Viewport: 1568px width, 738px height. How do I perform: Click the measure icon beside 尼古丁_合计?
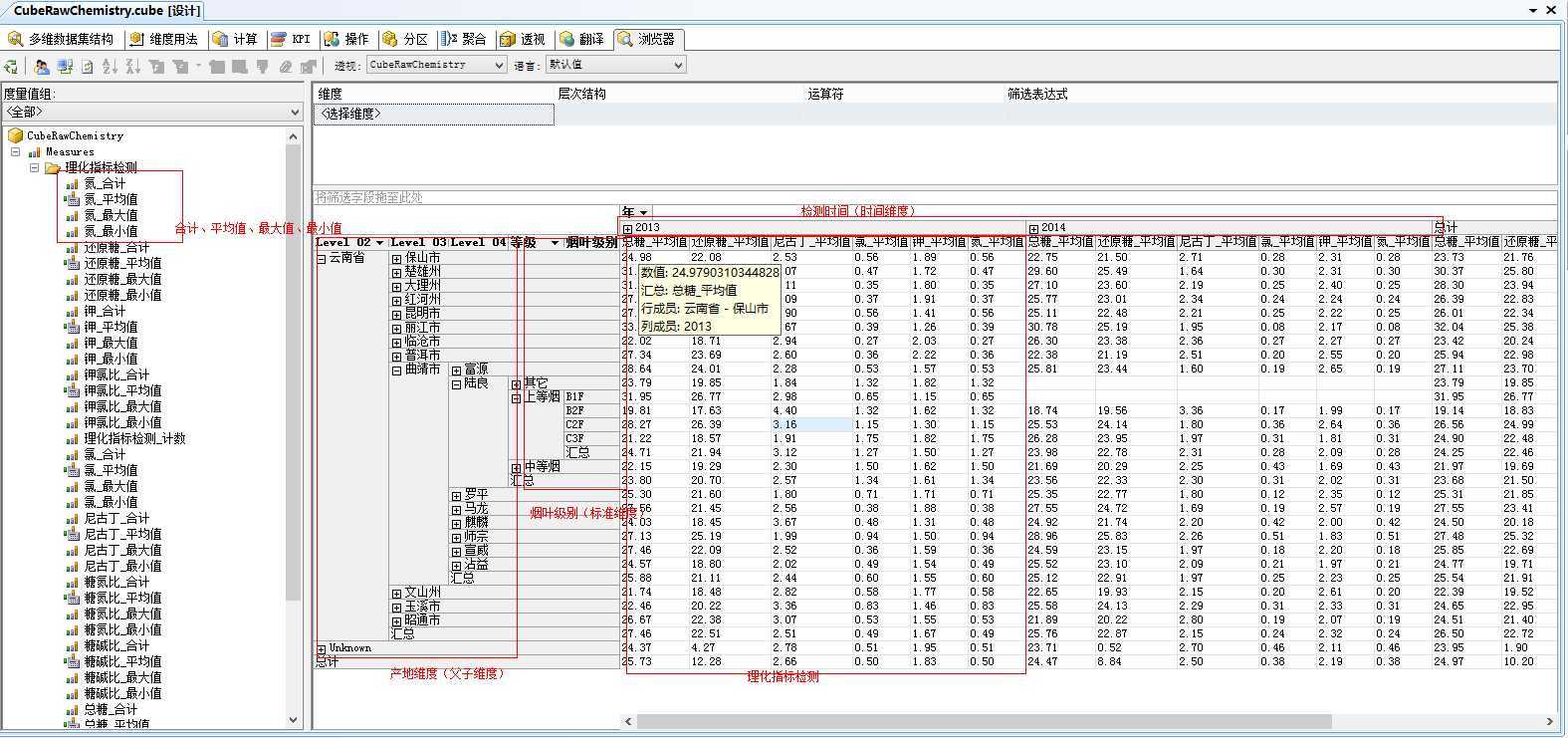click(x=72, y=518)
